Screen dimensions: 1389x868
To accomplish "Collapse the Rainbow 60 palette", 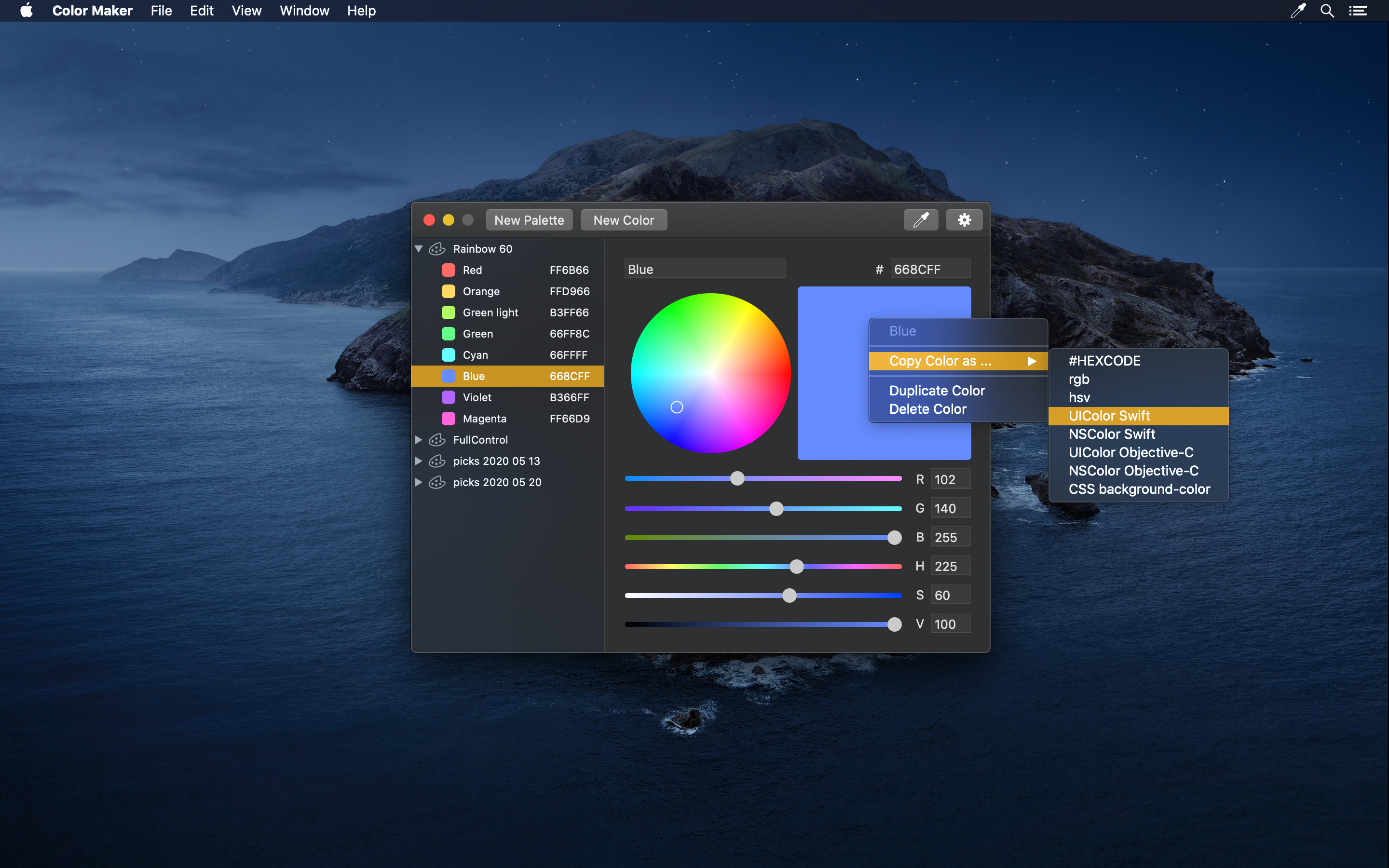I will click(419, 248).
